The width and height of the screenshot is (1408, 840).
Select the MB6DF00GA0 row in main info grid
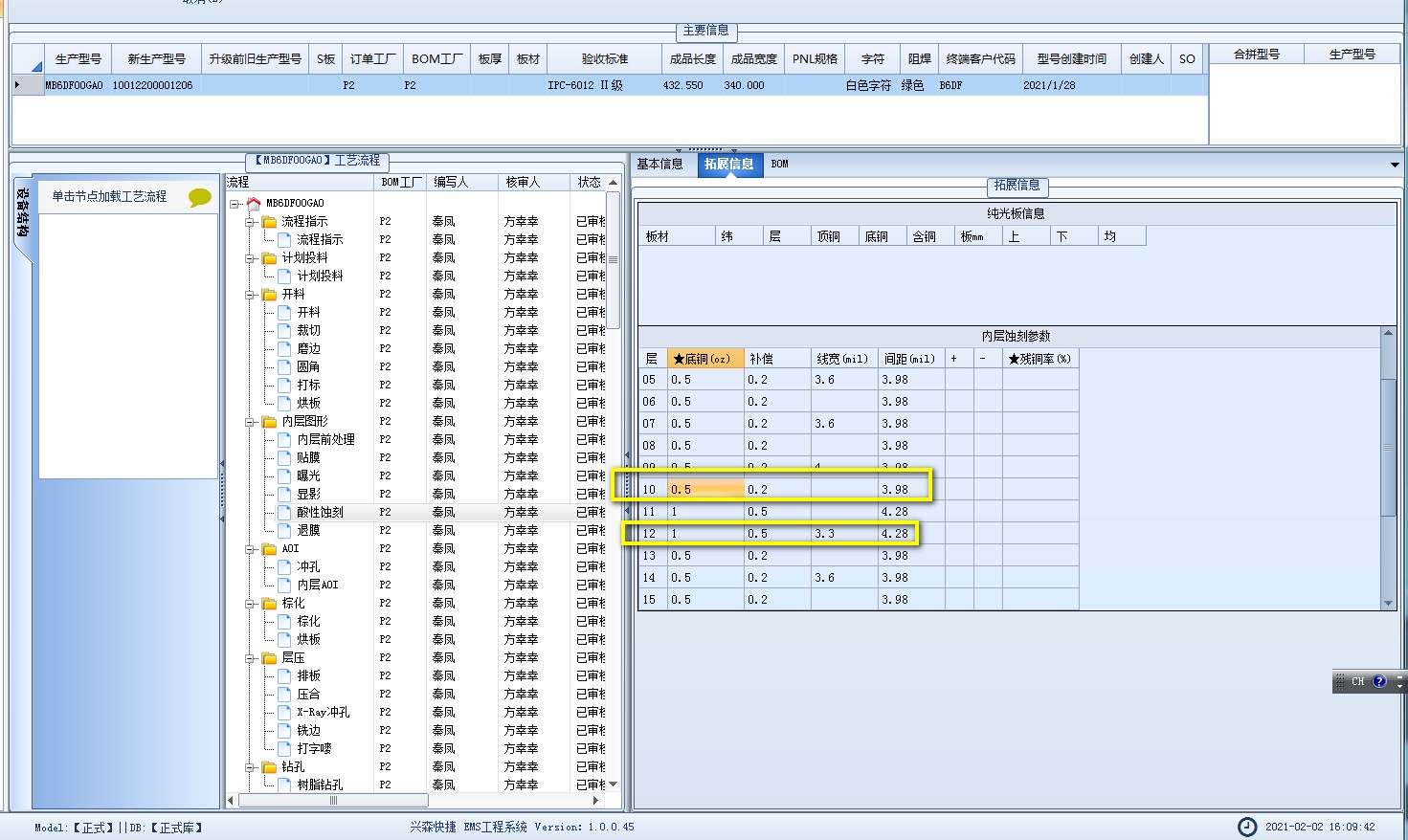(x=609, y=85)
